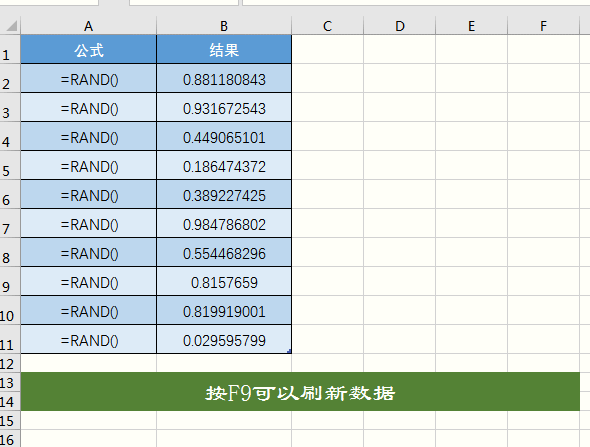
Task: Click the cell showing 0.819919001
Action: coord(224,310)
